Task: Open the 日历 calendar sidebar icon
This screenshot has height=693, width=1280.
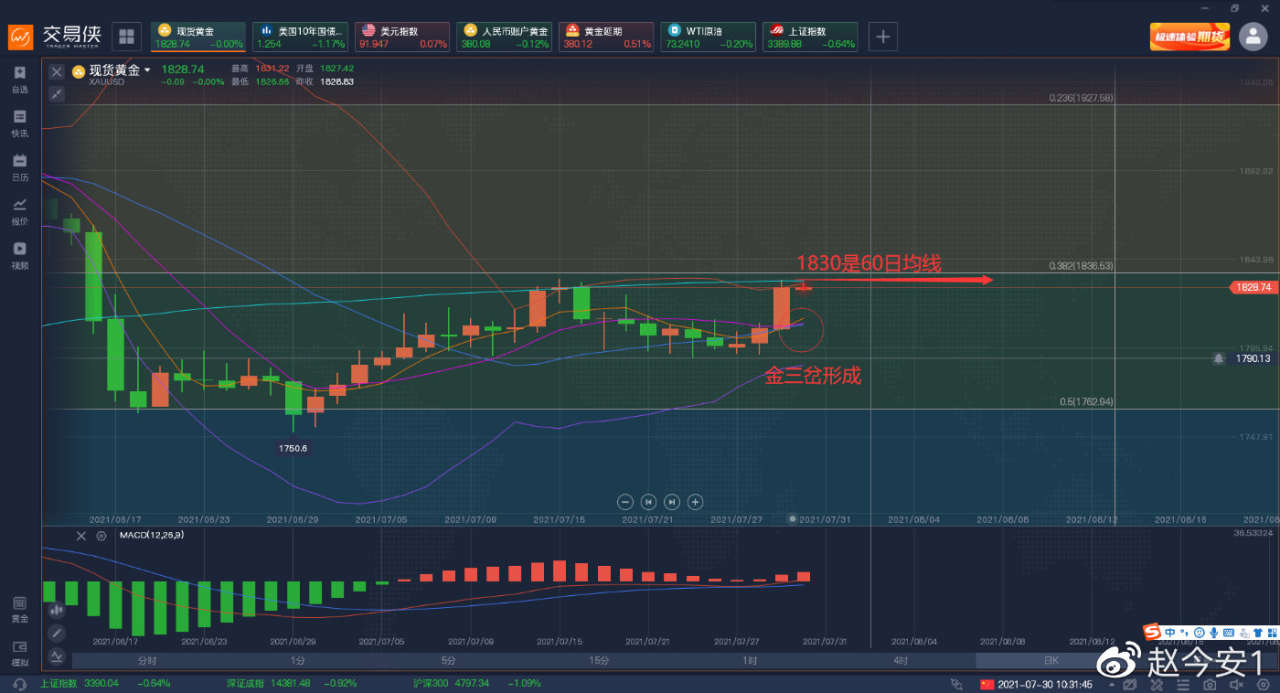Action: 20,167
